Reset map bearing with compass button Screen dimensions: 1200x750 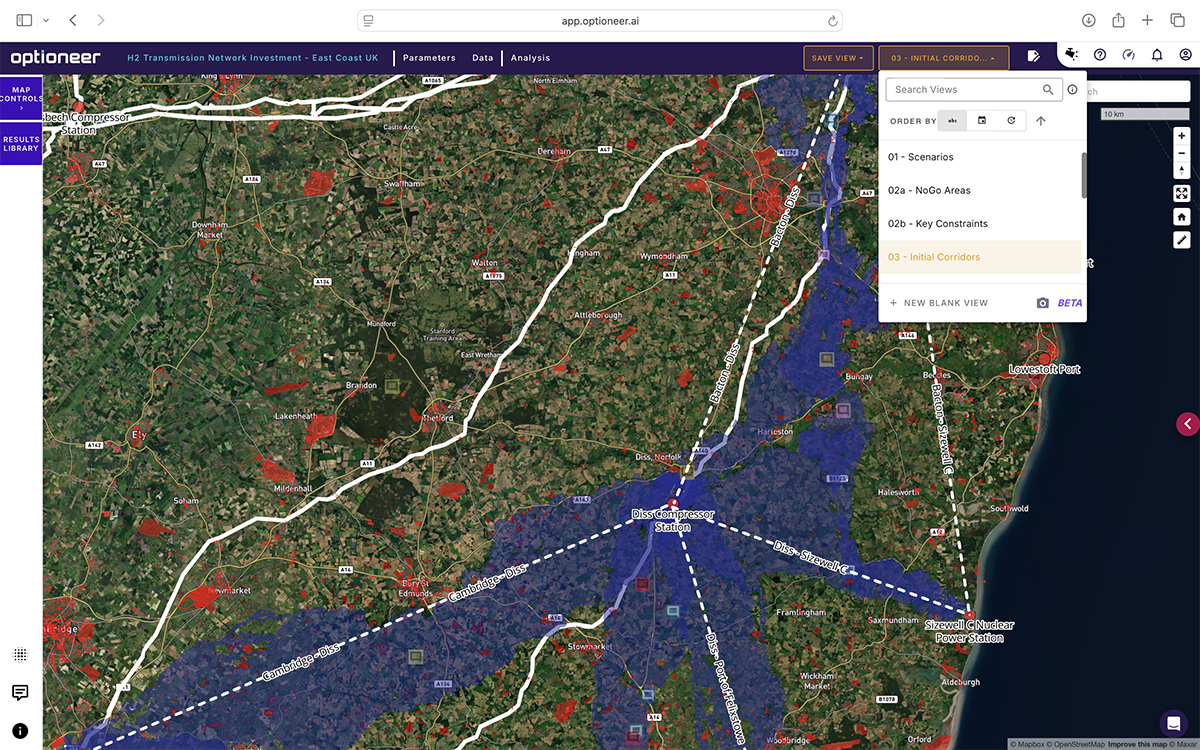point(1182,171)
